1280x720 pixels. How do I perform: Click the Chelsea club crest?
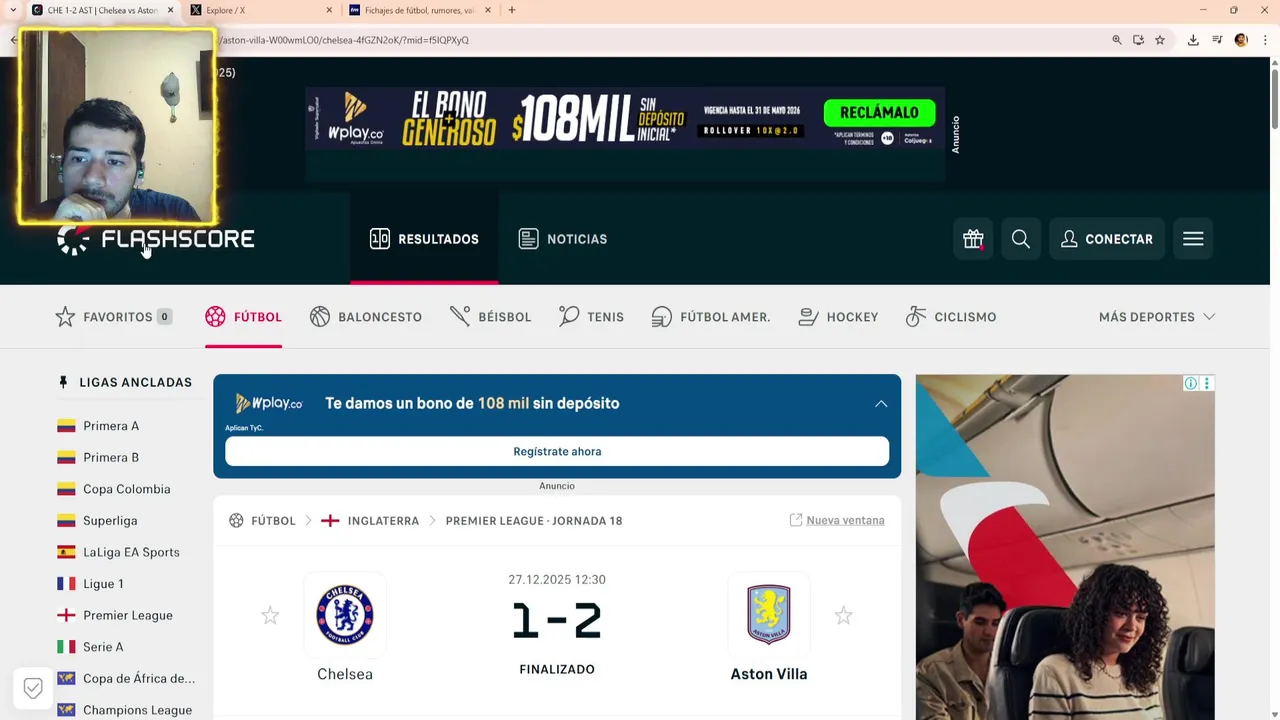coord(345,615)
